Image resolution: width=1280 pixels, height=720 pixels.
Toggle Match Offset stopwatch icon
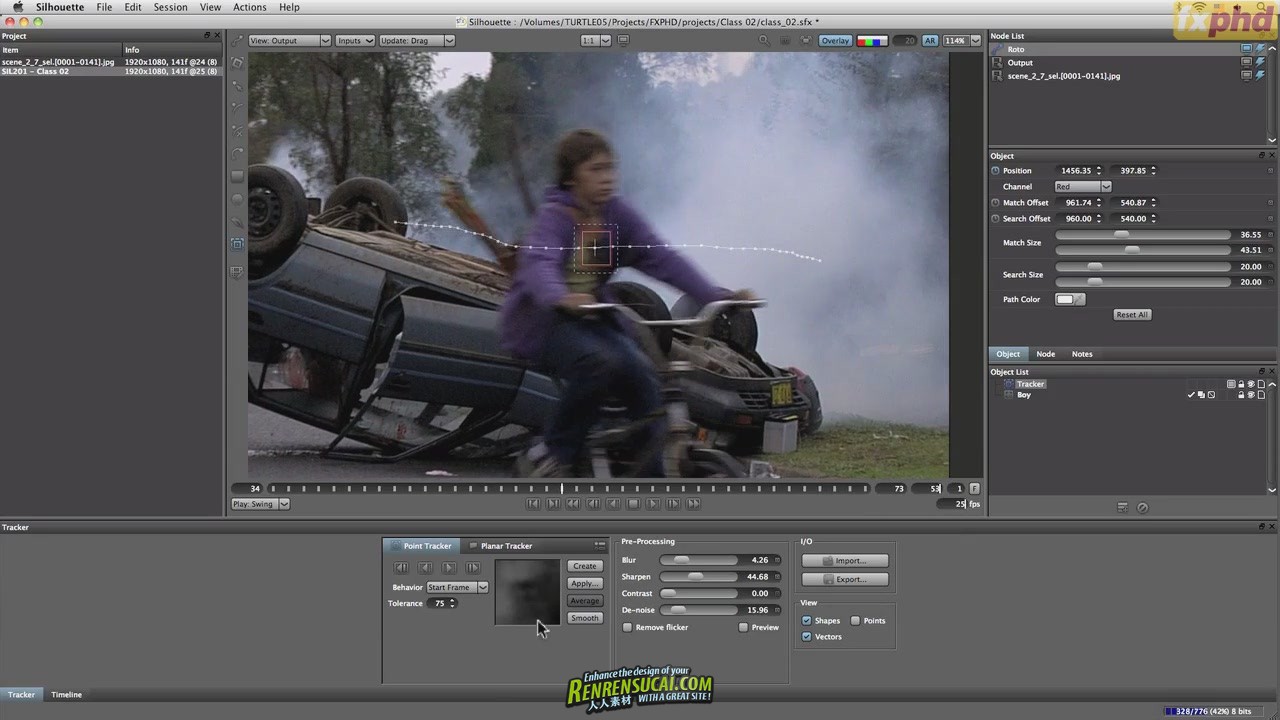(995, 202)
